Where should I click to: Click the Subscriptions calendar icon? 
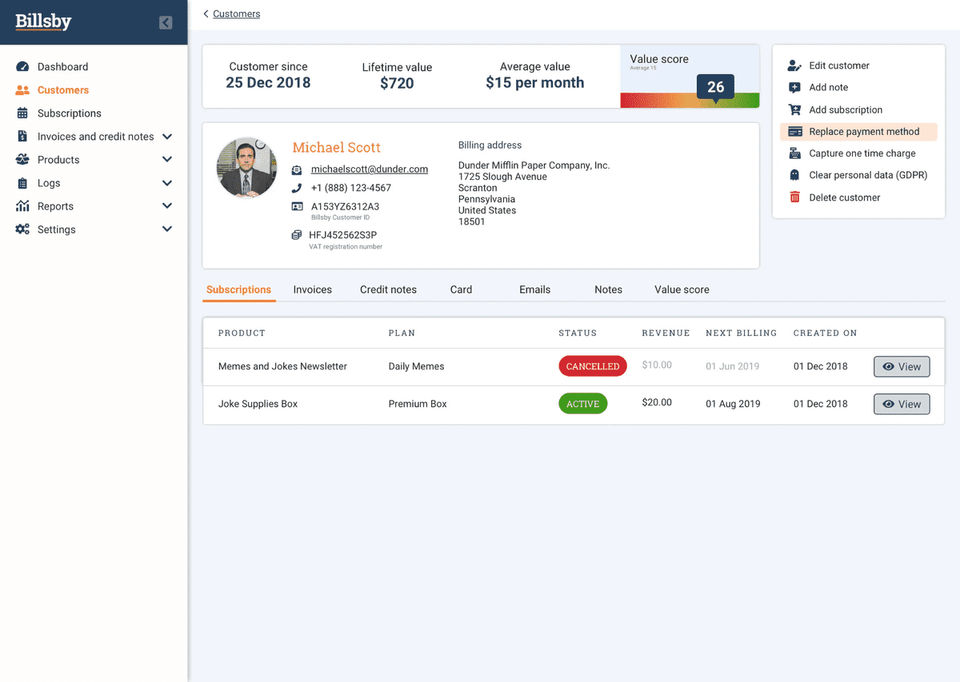click(22, 113)
